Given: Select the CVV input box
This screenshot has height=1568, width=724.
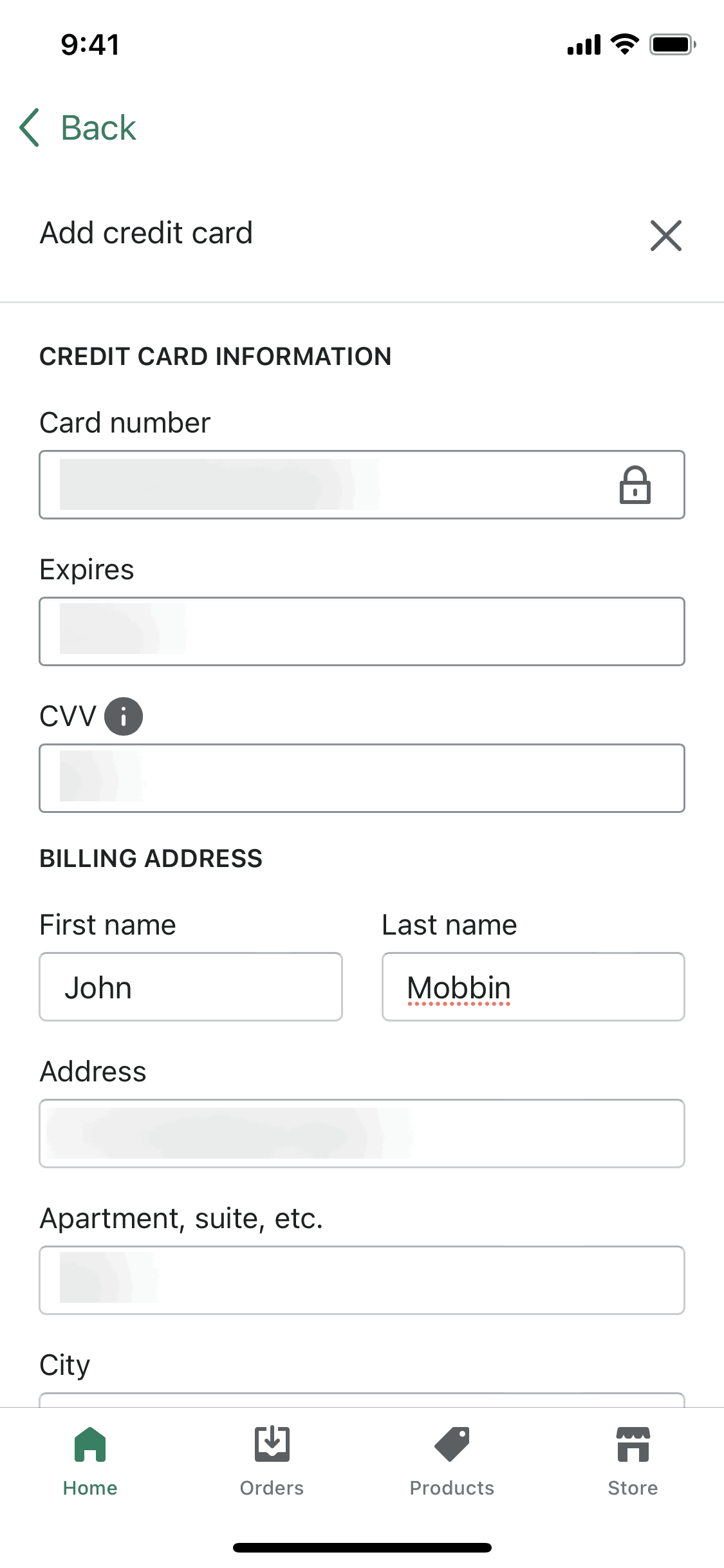Looking at the screenshot, I should pos(362,778).
